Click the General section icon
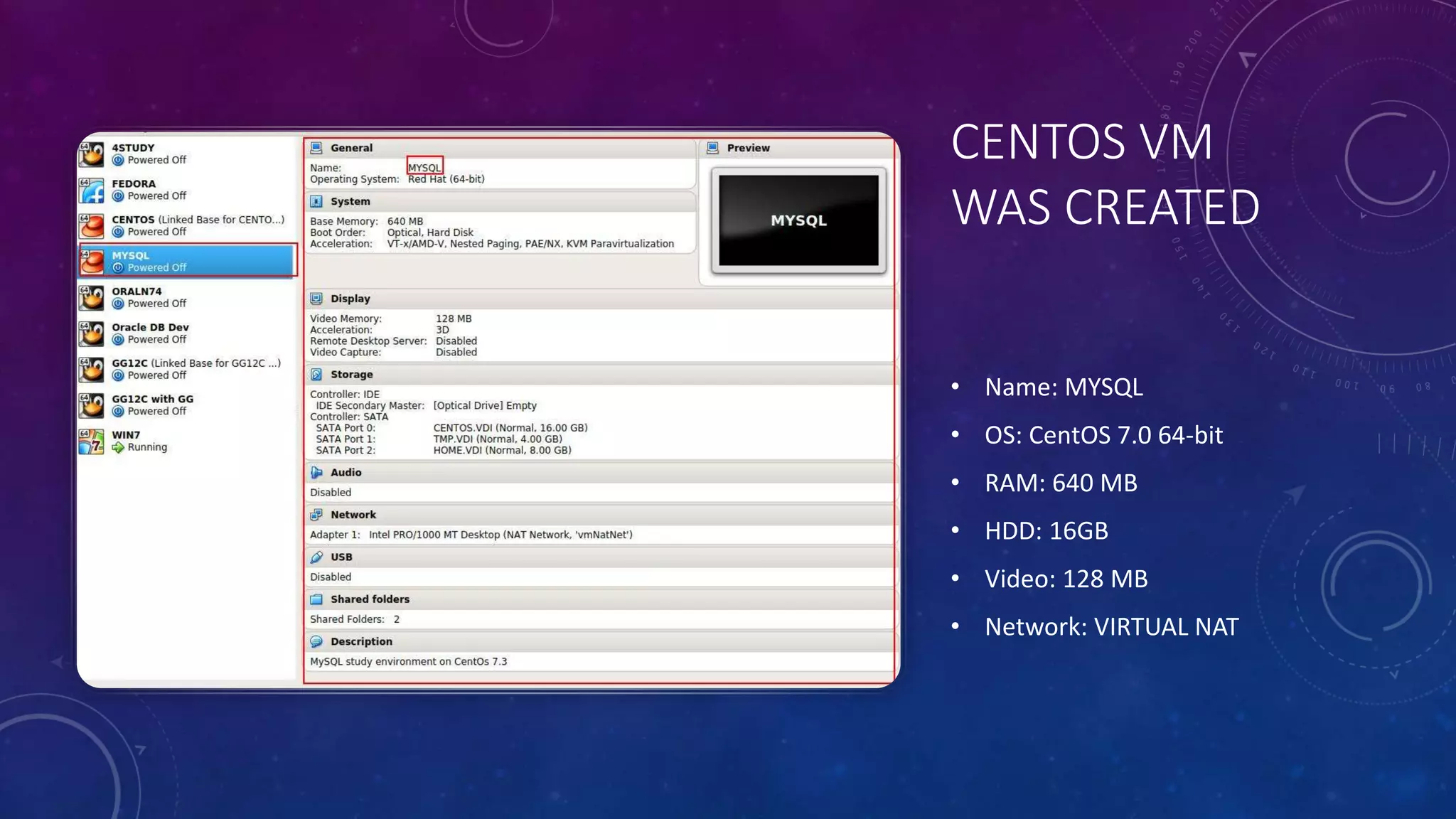The width and height of the screenshot is (1456, 819). 316,148
